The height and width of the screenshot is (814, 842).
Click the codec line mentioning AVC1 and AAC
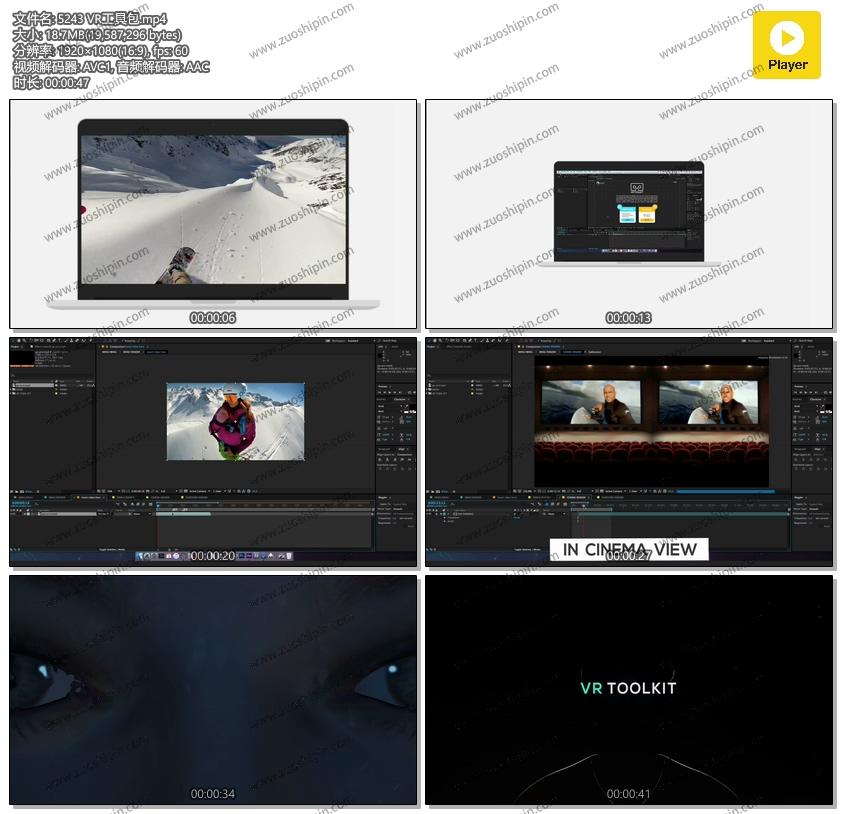tap(111, 67)
